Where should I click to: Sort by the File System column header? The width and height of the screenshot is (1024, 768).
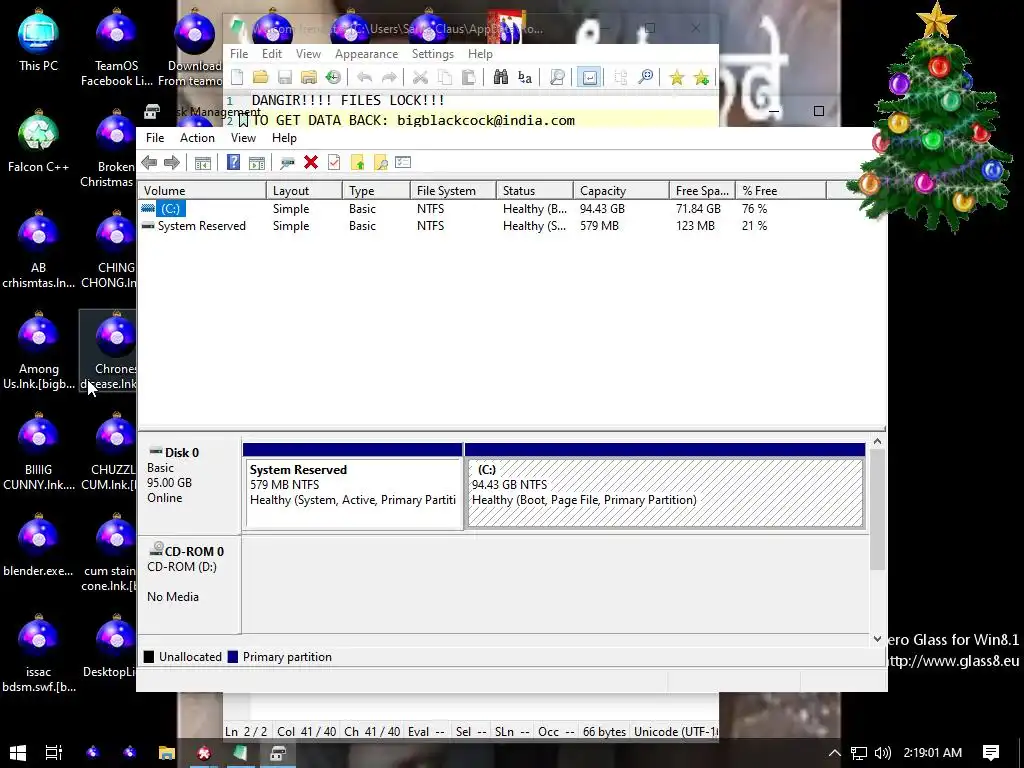pyautogui.click(x=453, y=191)
